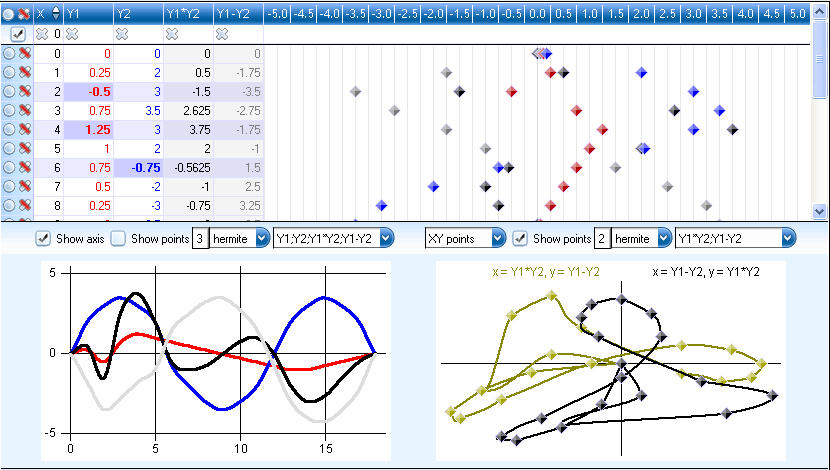This screenshot has height=470, width=830.
Task: Toggle X column sort arrows
Action: [56, 14]
